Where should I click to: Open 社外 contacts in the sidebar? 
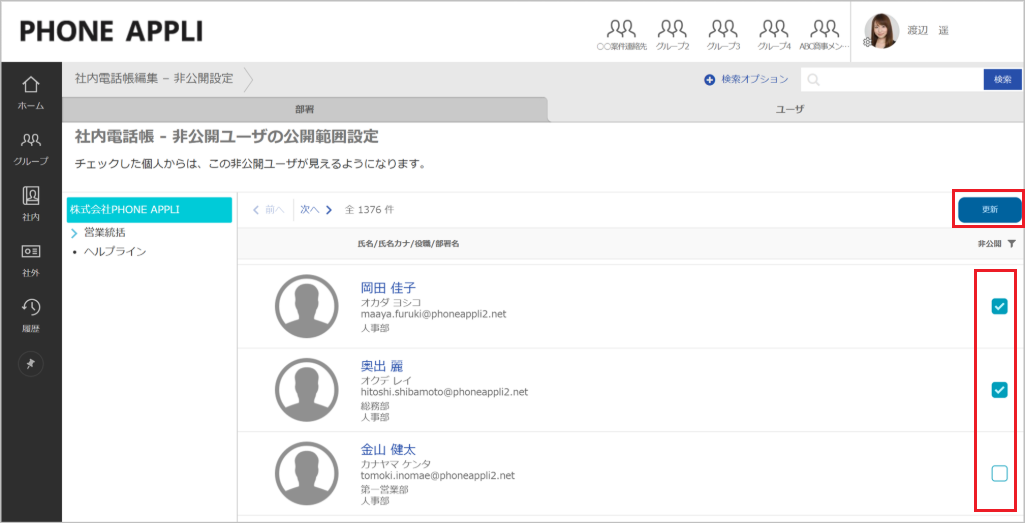coord(30,258)
